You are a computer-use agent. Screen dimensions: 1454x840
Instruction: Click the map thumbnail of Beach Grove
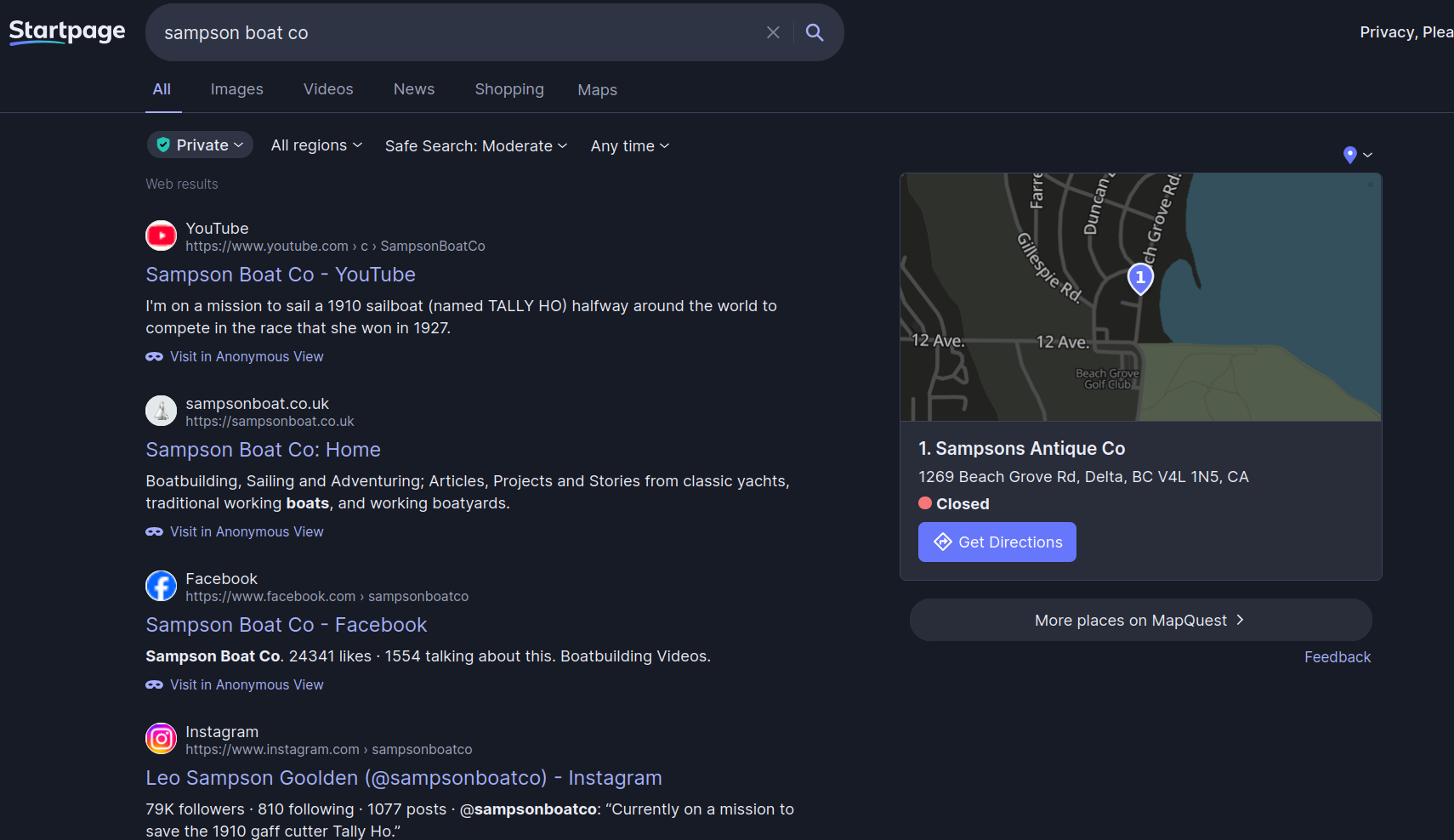coord(1141,298)
